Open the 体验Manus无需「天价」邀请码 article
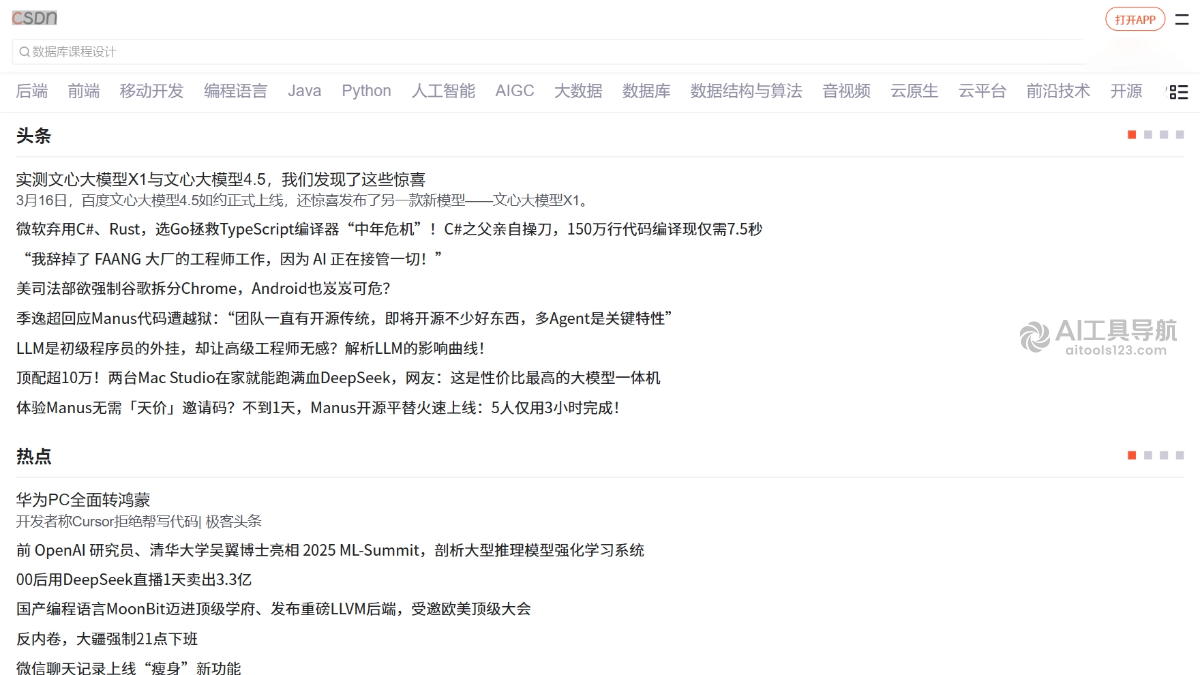 (x=318, y=407)
